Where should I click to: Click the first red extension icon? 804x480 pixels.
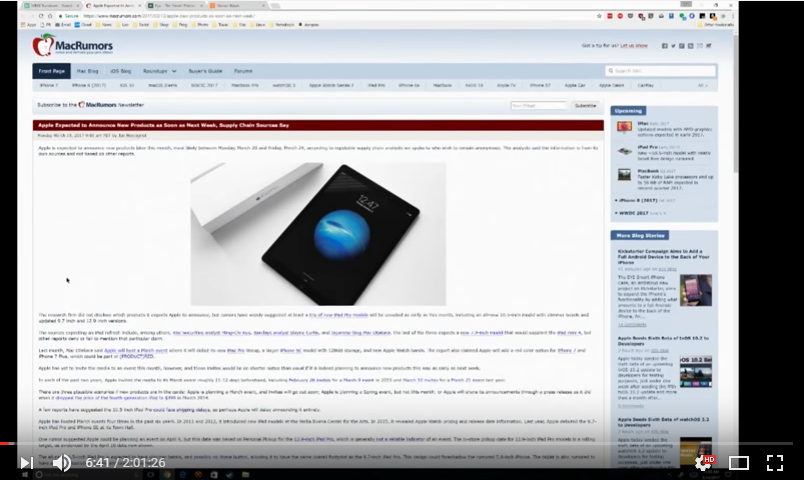[x=610, y=16]
